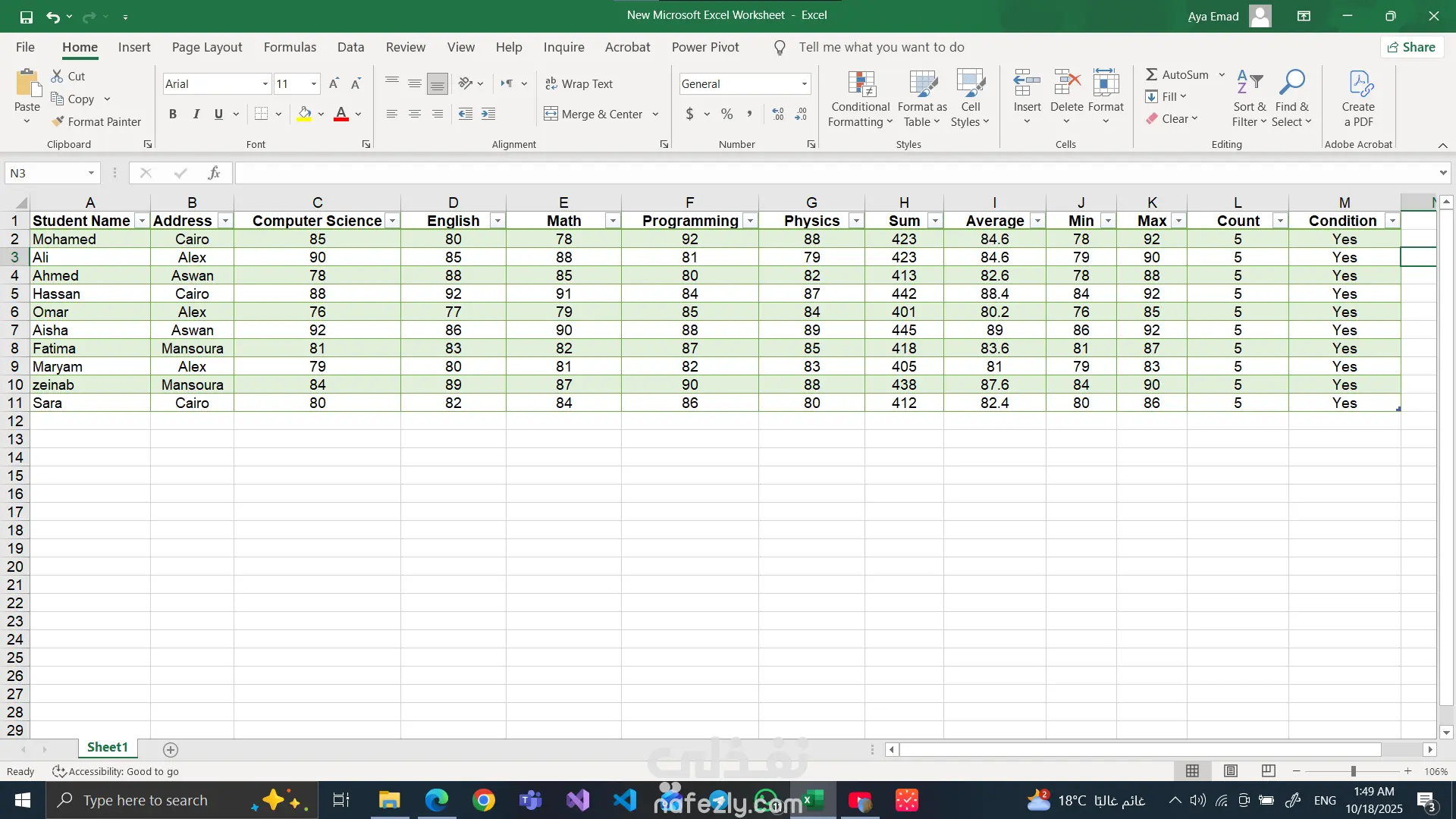Click inside the Name Box showing N3
The image size is (1456, 819).
click(x=45, y=173)
